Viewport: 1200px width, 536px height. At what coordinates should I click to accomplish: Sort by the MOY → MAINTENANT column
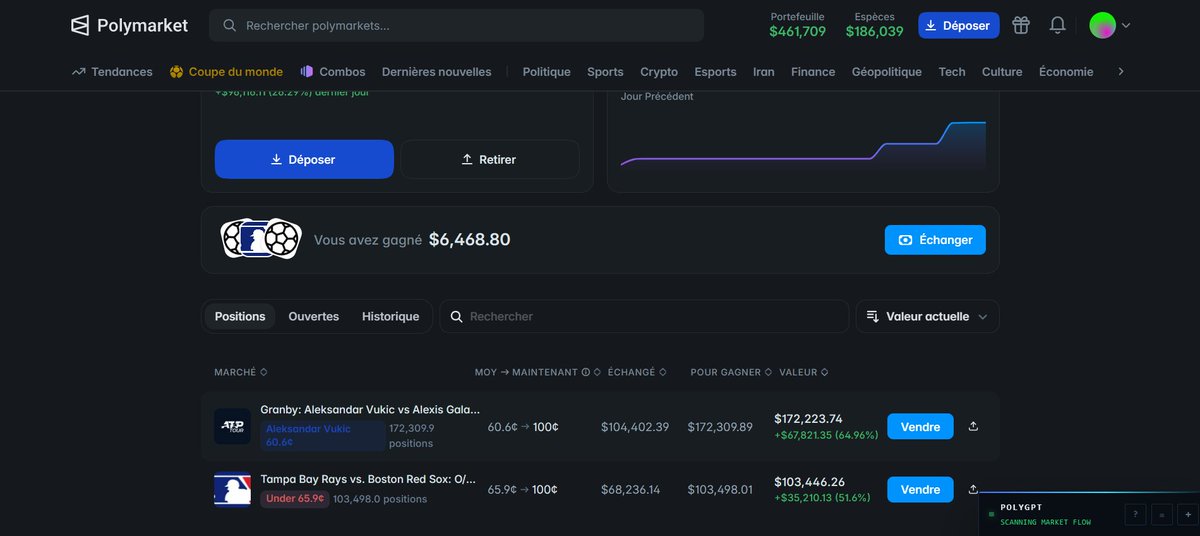click(x=537, y=372)
